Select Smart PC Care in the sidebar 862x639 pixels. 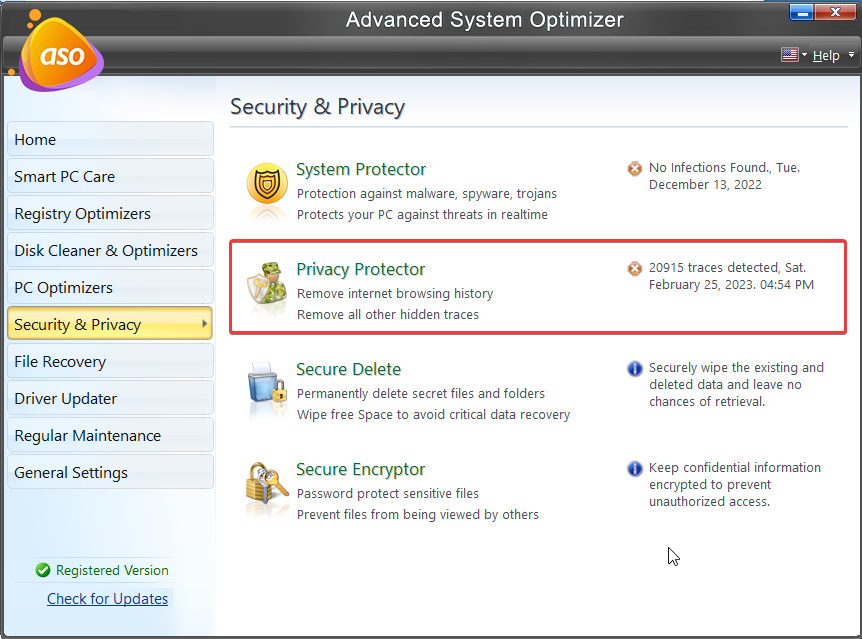pyautogui.click(x=110, y=176)
